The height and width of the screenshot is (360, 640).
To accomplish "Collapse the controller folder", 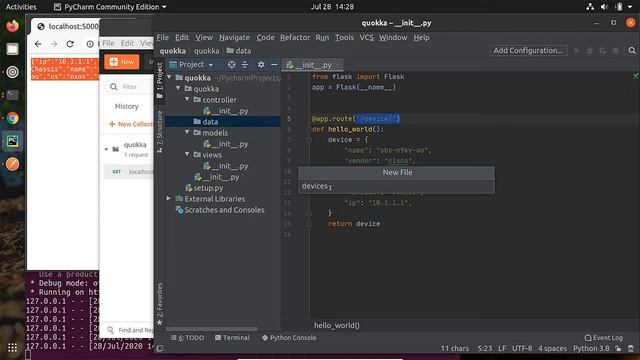I will coord(187,99).
